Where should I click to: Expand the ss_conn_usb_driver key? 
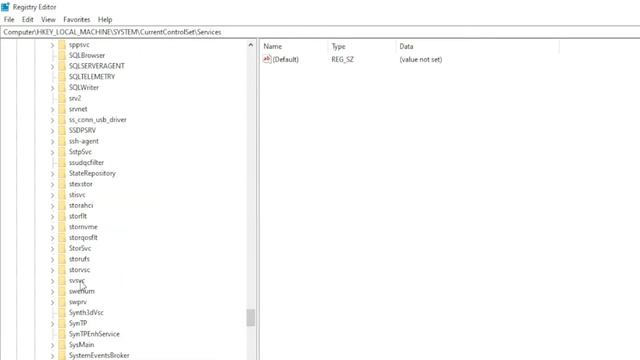point(52,120)
